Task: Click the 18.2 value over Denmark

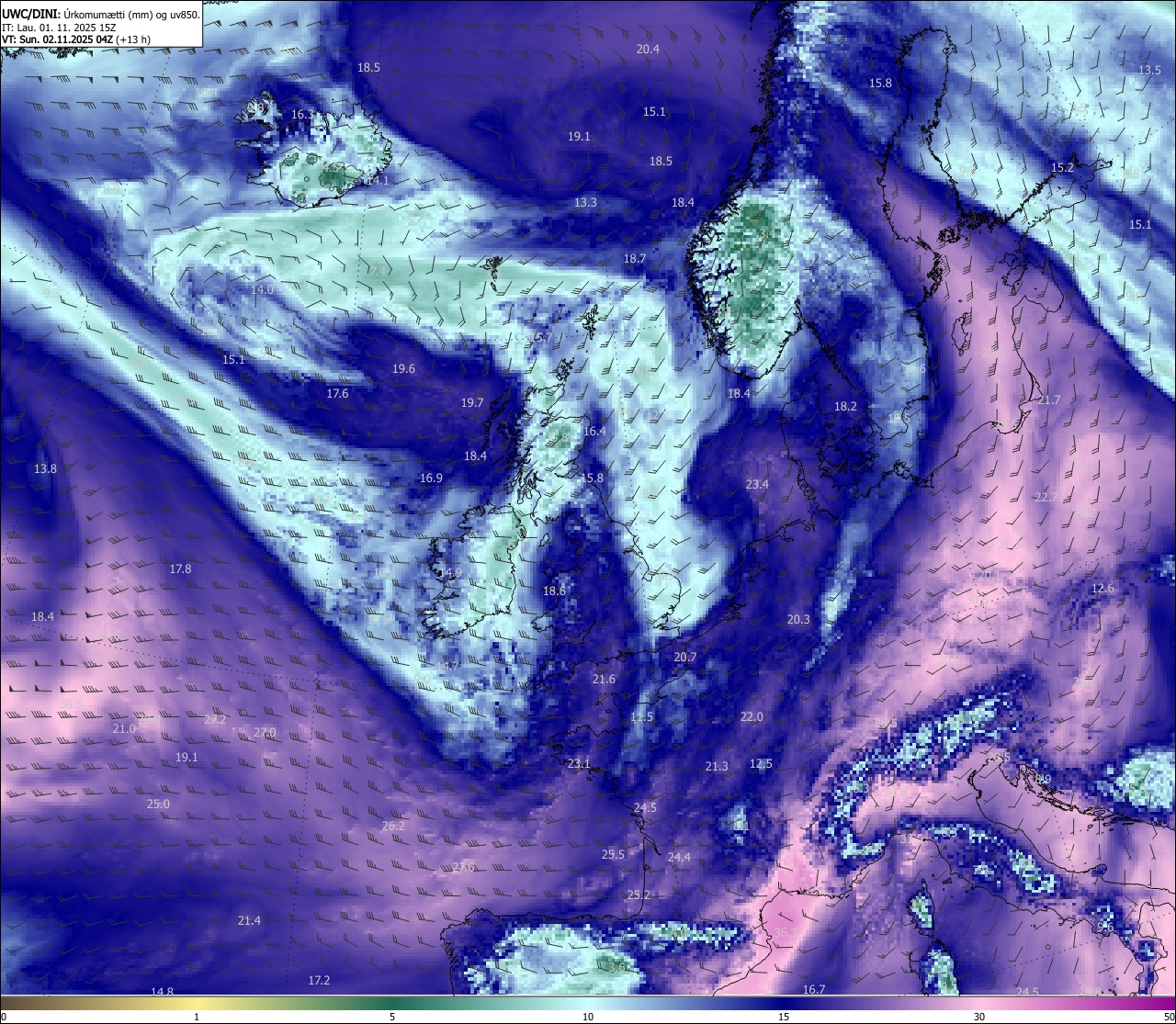Action: coord(845,406)
